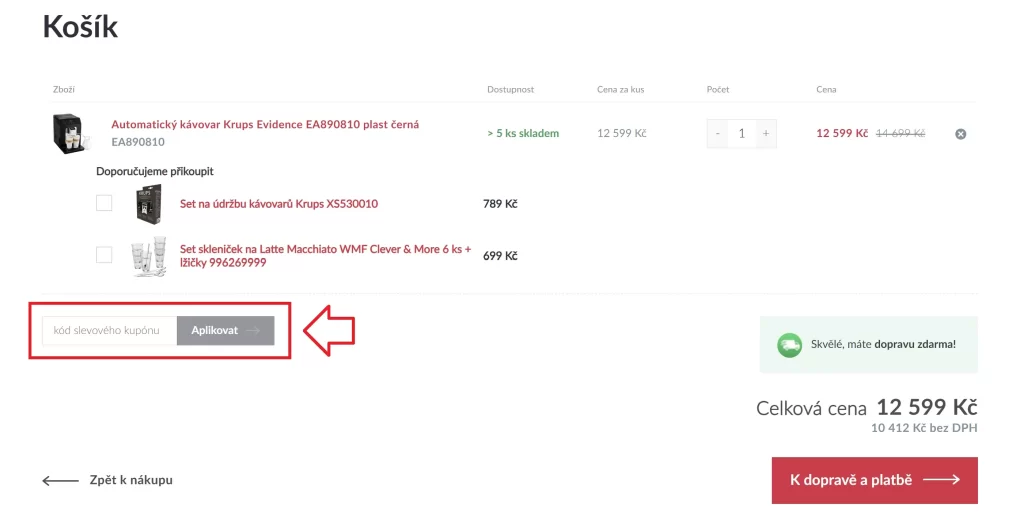The width and height of the screenshot is (1024, 516).
Task: Click the 'Cena za kus' column header
Action: tap(620, 89)
